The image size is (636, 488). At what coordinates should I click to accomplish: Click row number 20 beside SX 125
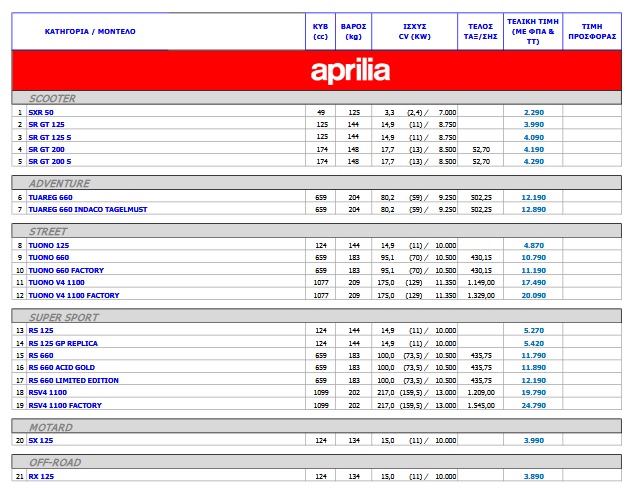[x=20, y=441]
